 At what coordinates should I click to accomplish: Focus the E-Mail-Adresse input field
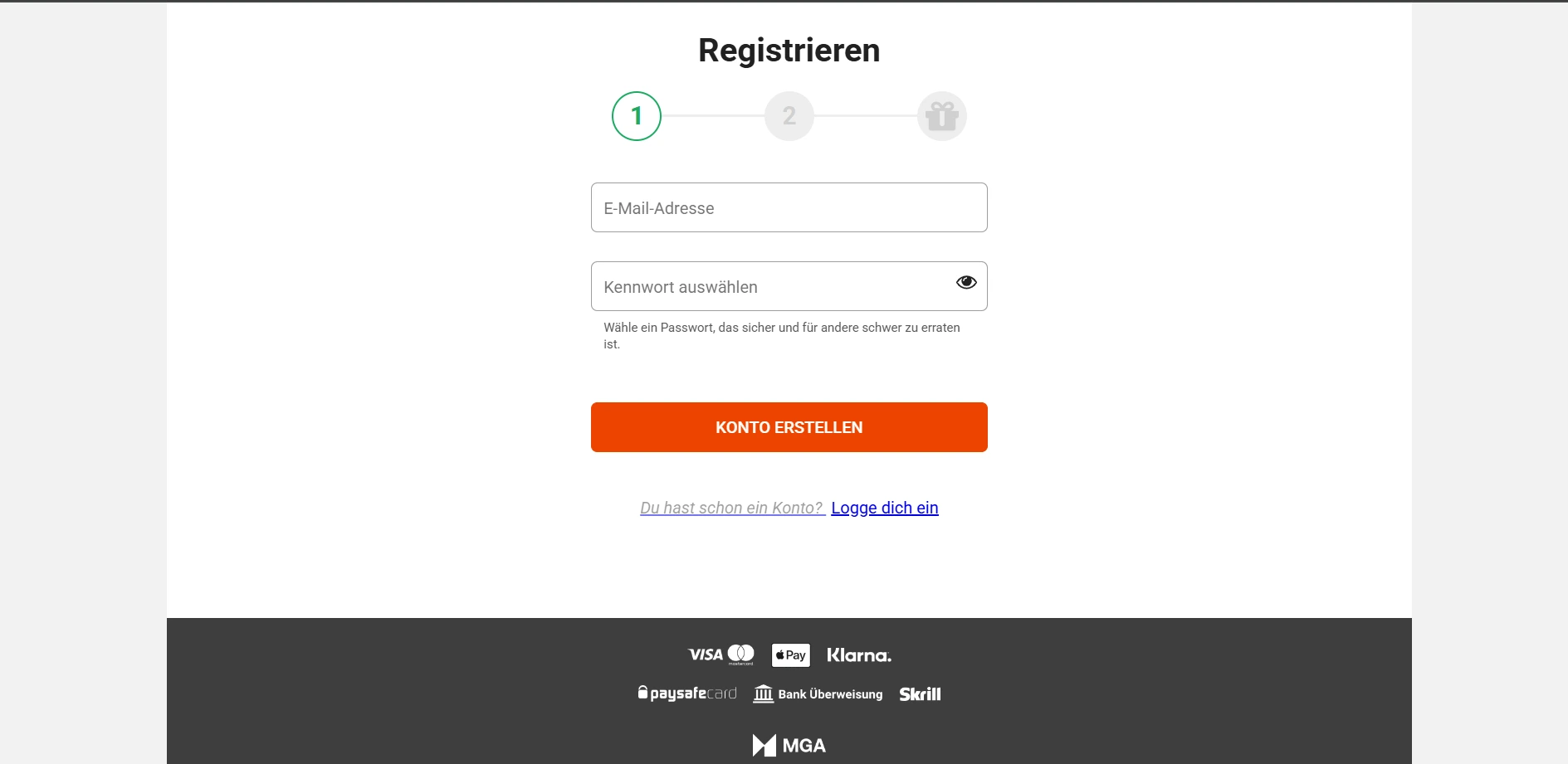tap(789, 207)
